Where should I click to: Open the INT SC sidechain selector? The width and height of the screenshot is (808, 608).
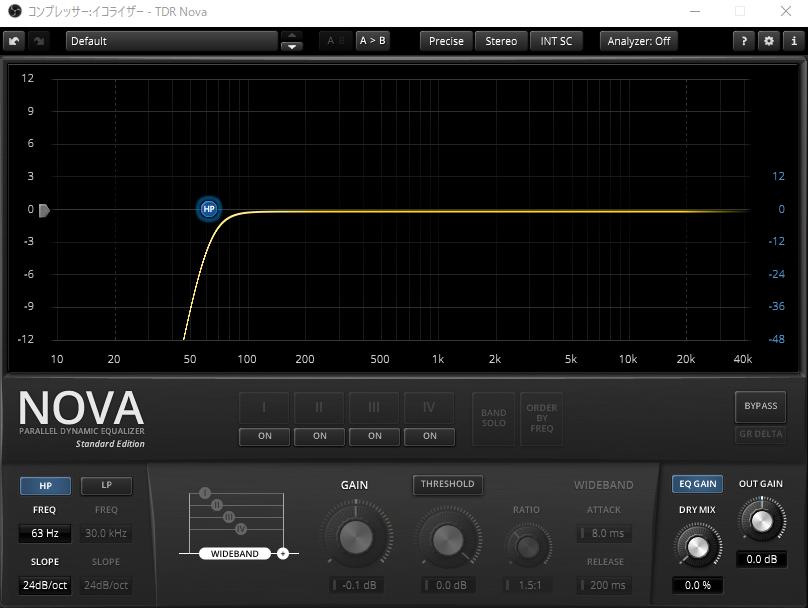[556, 41]
